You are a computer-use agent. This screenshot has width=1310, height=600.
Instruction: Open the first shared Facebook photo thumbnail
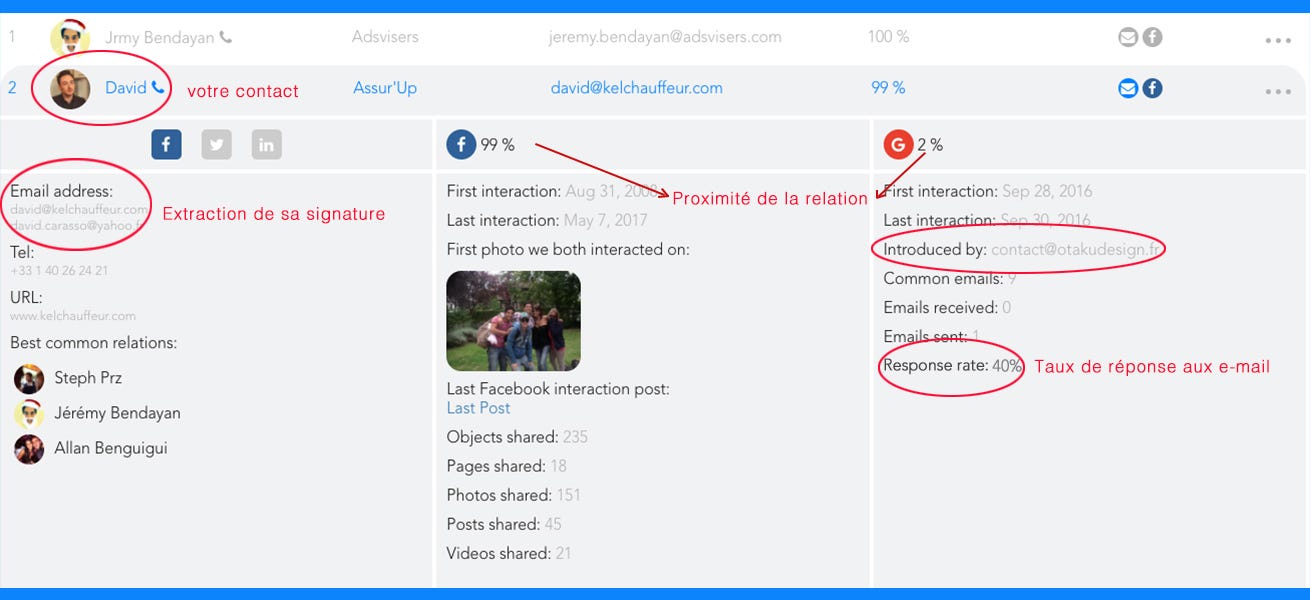point(513,321)
